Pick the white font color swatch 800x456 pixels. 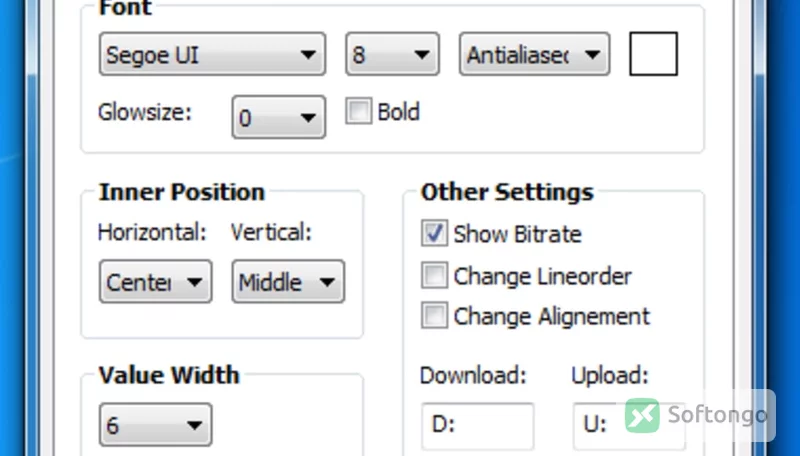click(x=654, y=54)
